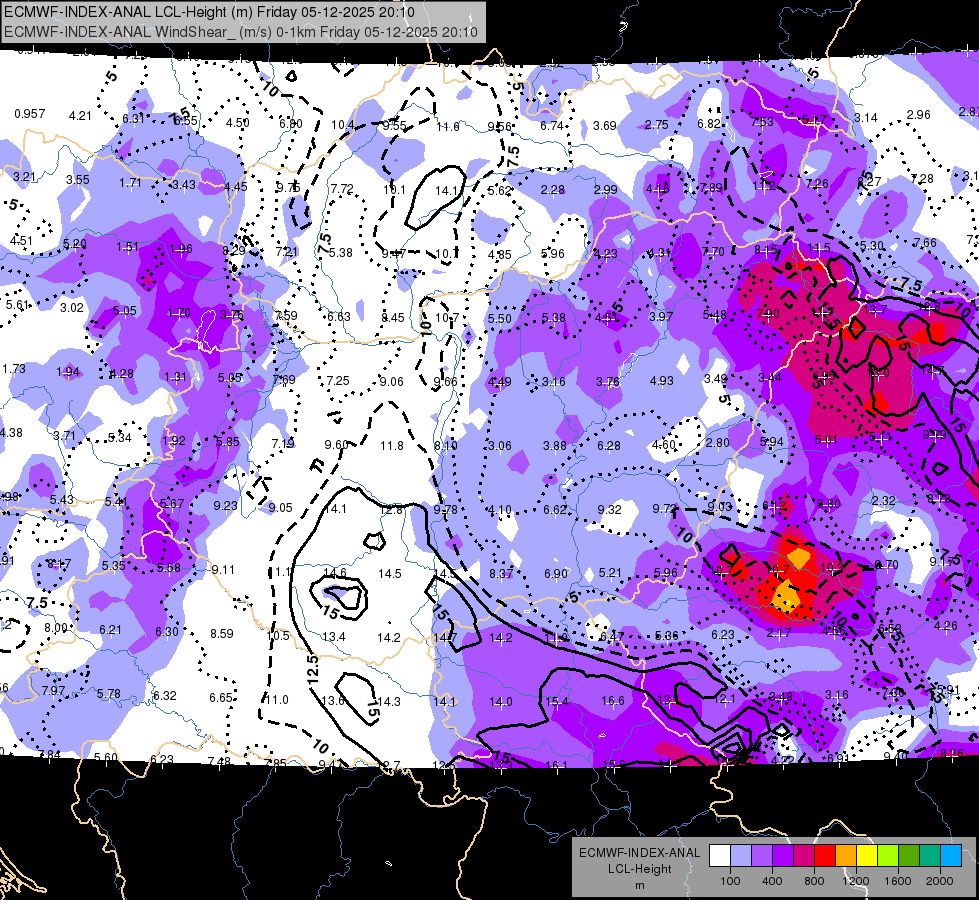Image resolution: width=979 pixels, height=900 pixels.
Task: Click the wind shear value 2.28
Action: [553, 189]
